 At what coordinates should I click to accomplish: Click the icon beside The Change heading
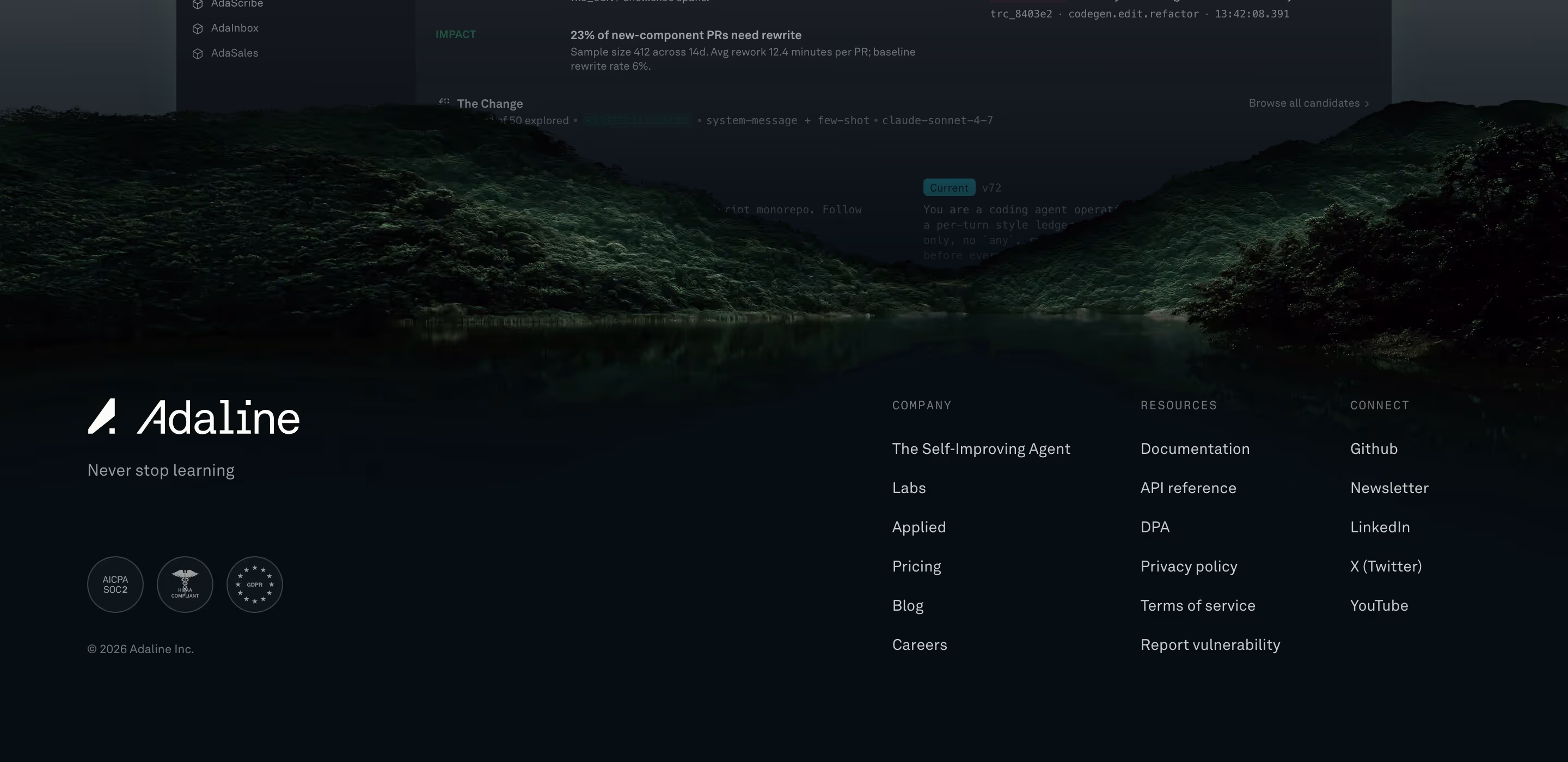pyautogui.click(x=444, y=102)
